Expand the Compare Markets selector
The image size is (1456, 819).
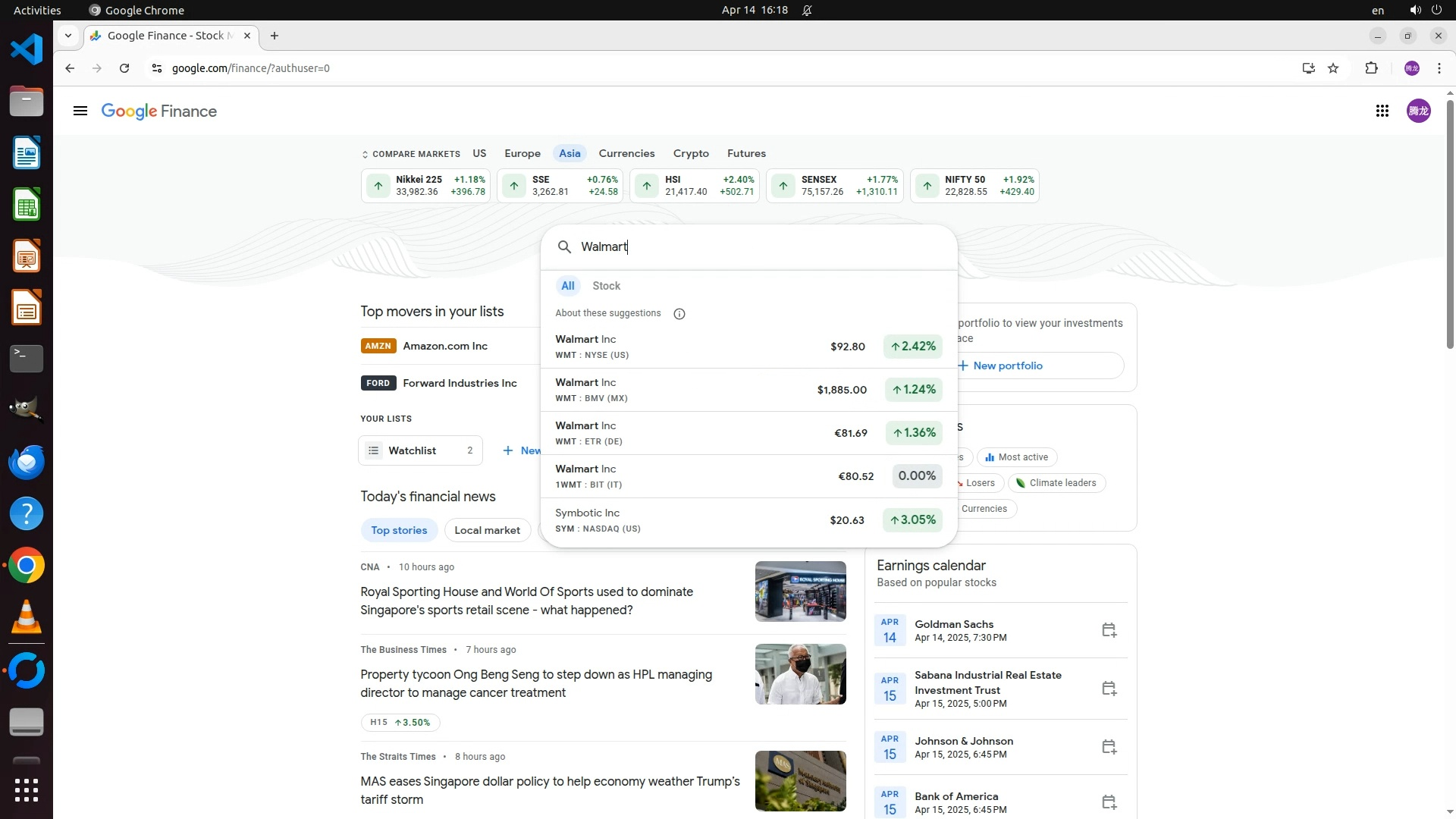pyautogui.click(x=411, y=154)
